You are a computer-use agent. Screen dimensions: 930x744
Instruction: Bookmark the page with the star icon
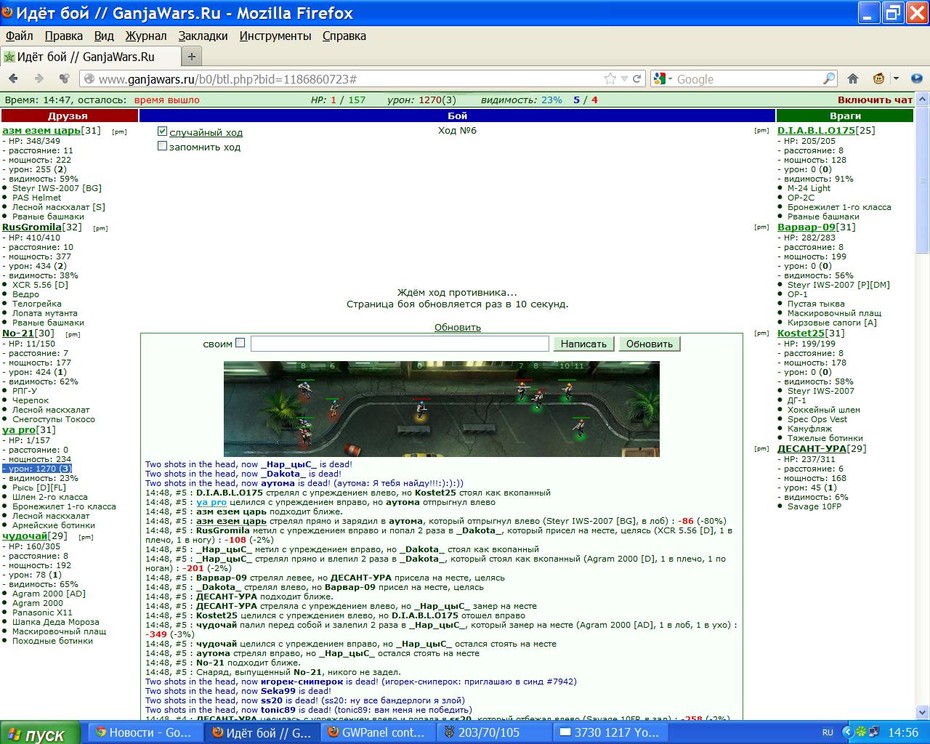pos(610,78)
